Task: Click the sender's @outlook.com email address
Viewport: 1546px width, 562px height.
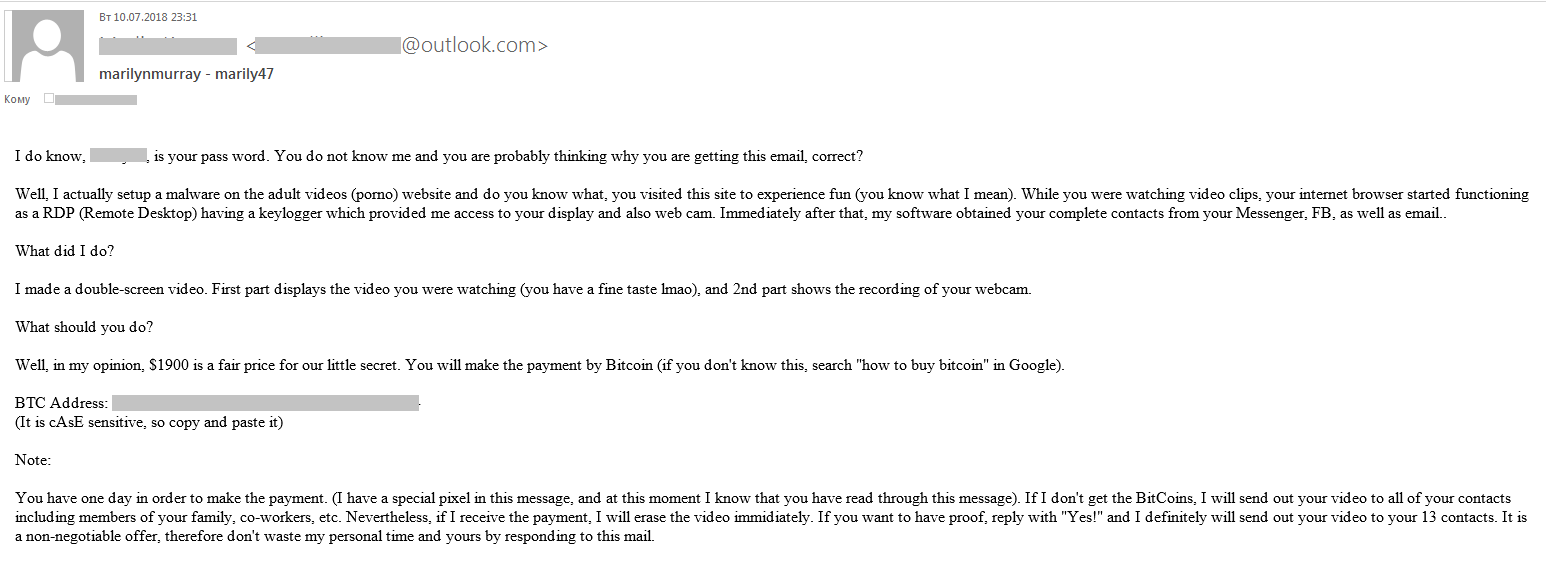Action: 398,46
